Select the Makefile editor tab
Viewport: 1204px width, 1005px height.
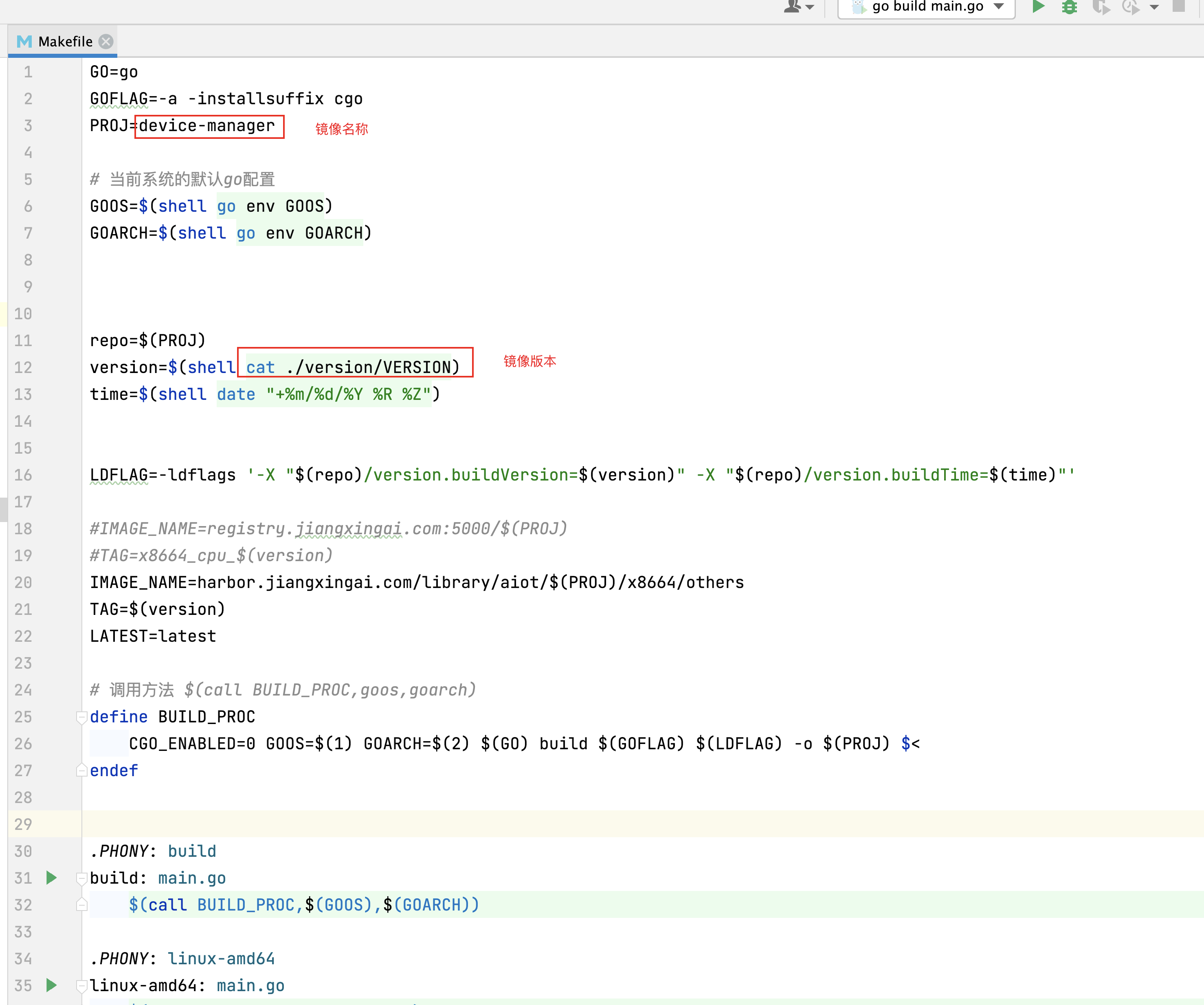pos(65,41)
